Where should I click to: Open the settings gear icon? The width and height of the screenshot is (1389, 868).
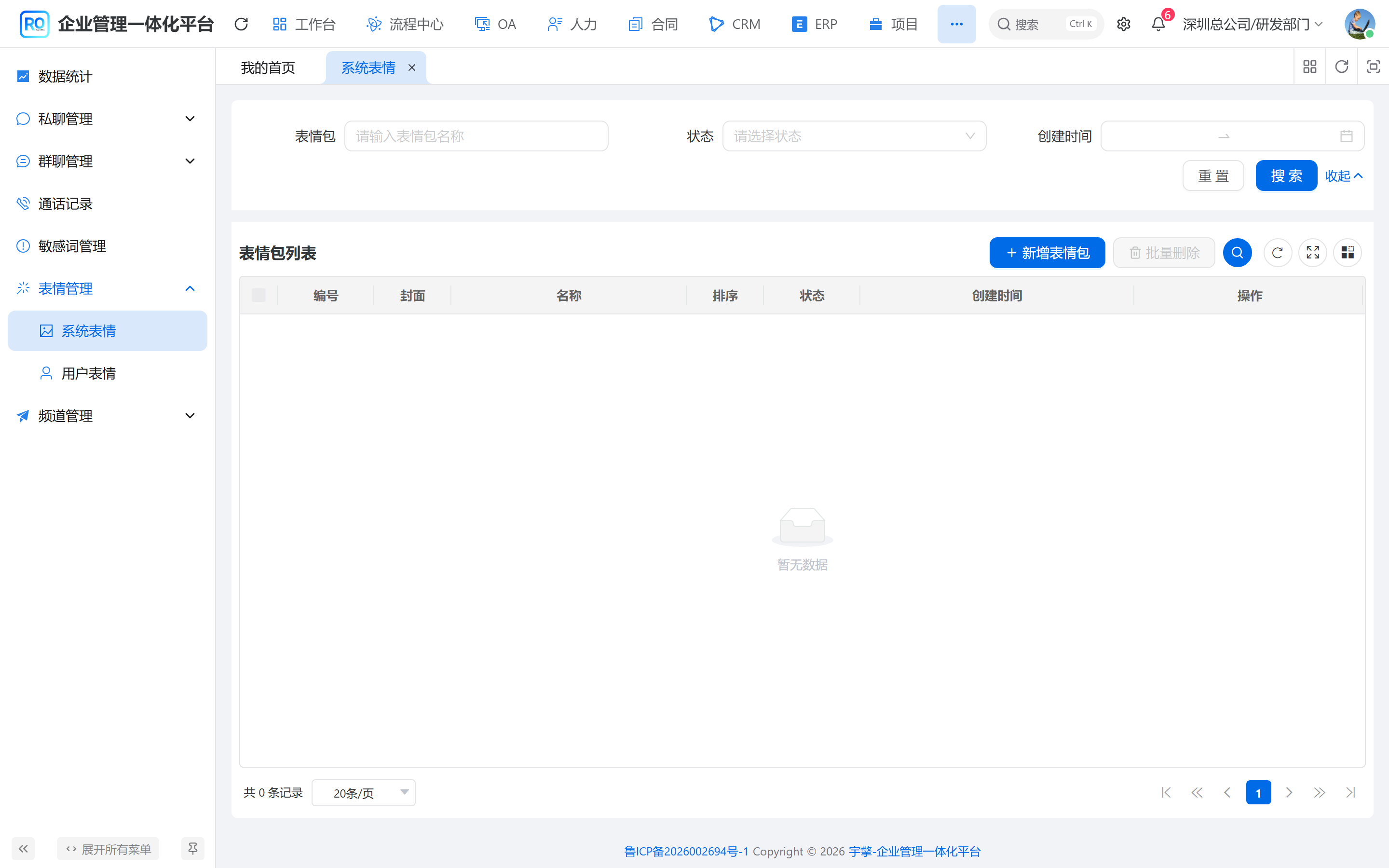tap(1123, 24)
